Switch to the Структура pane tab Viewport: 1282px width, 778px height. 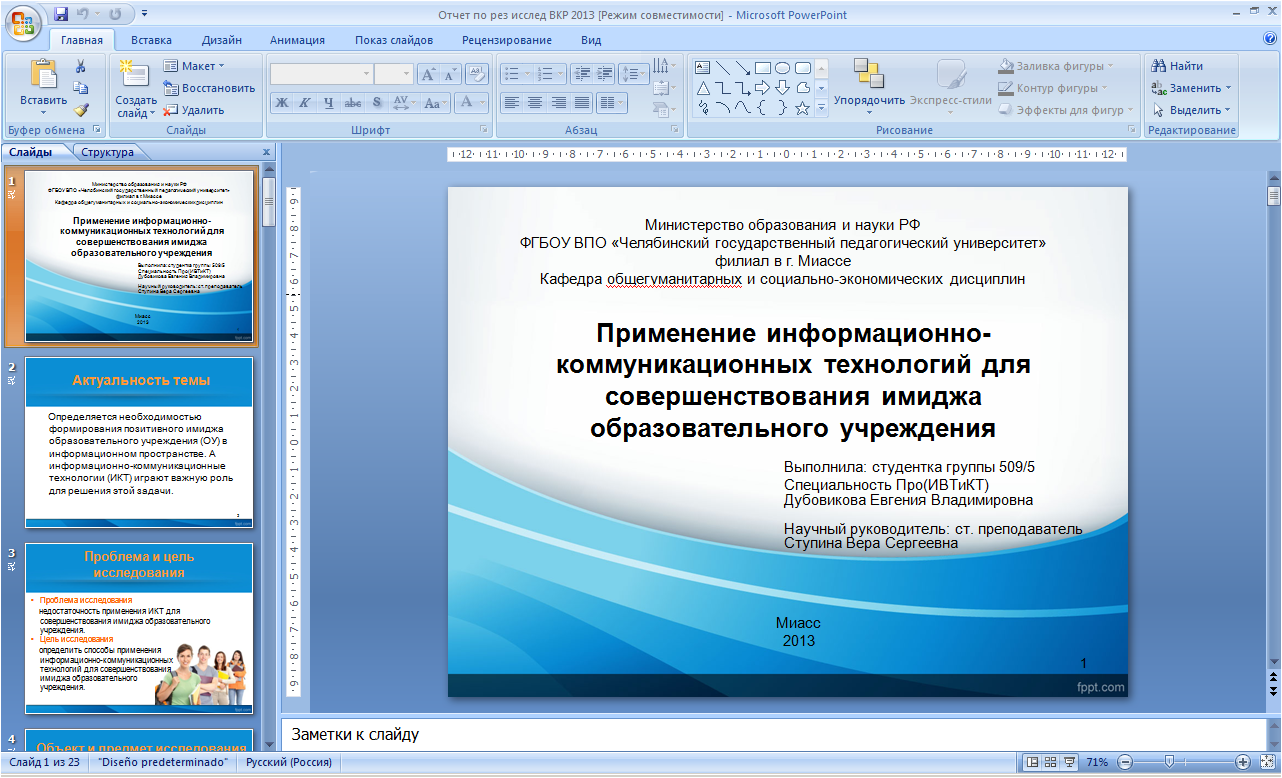pos(108,152)
